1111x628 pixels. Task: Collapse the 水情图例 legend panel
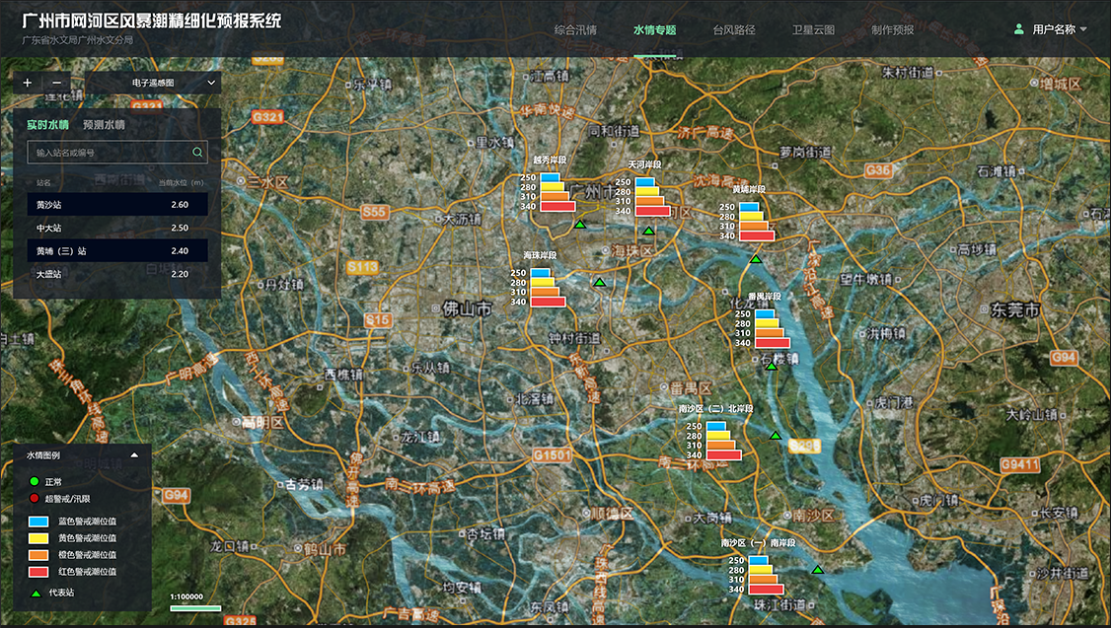(x=134, y=455)
